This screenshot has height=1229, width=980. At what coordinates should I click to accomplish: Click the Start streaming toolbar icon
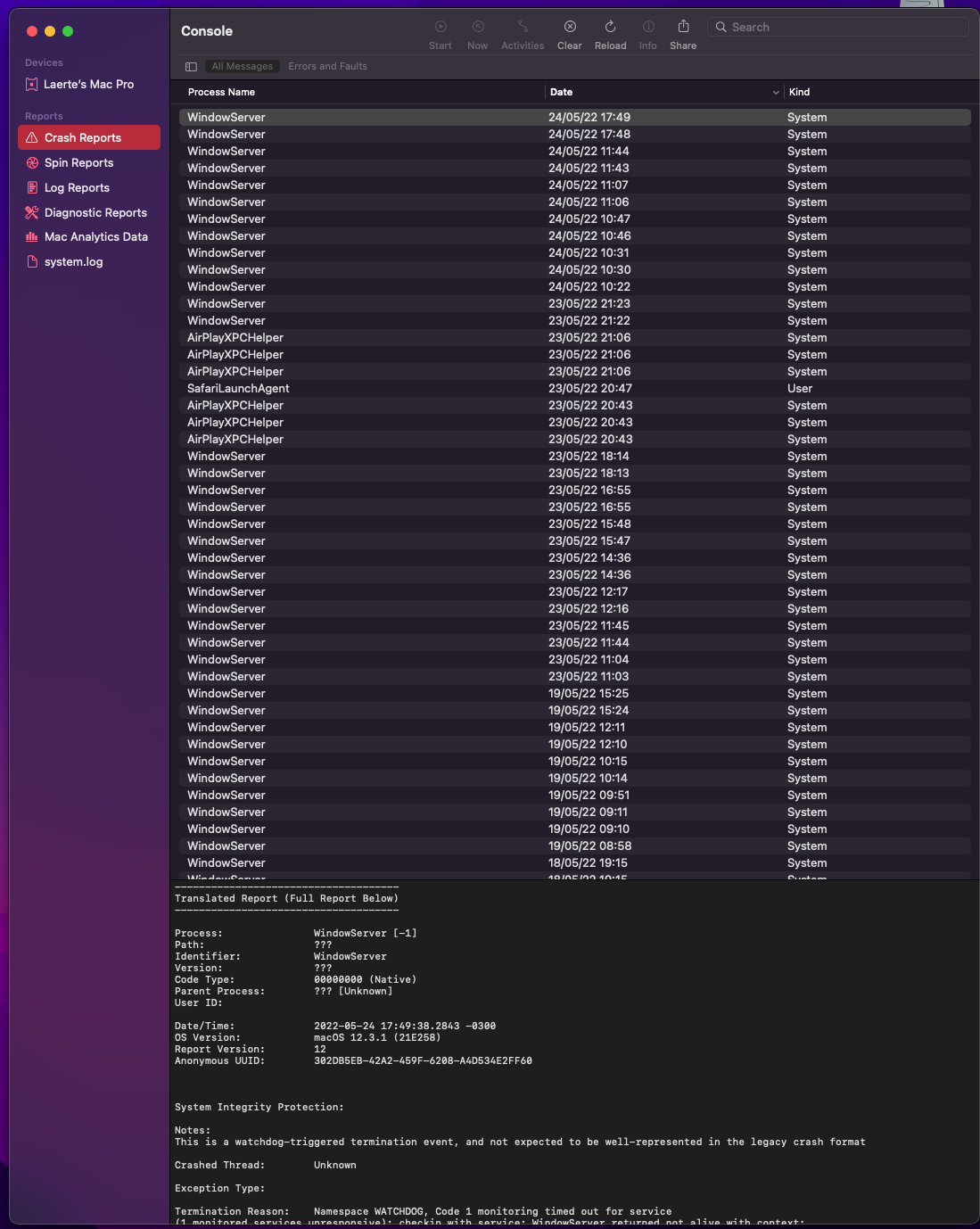[441, 27]
